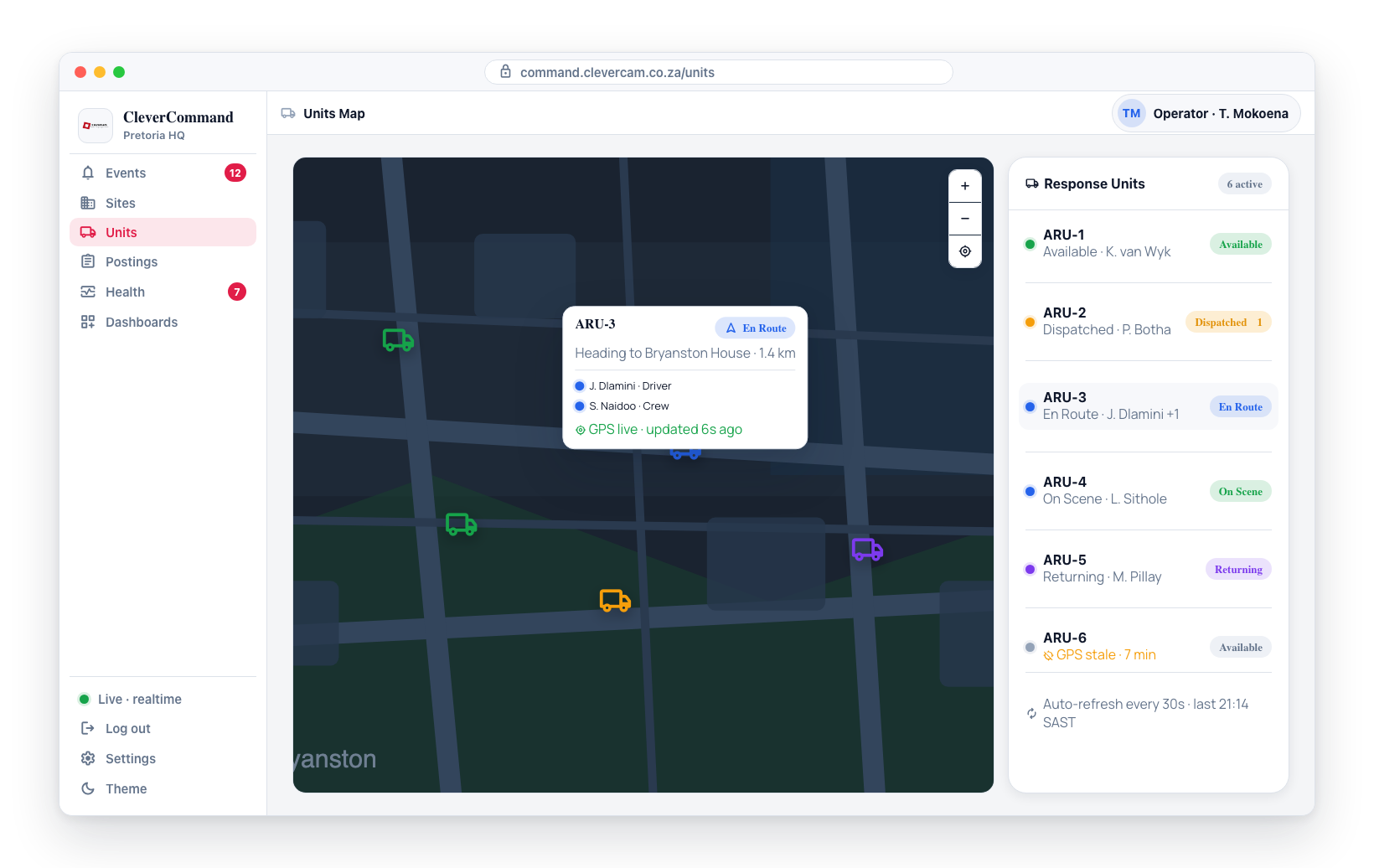Click 'GPS stale · 7 min' text
Screen dimensions: 1374x868
click(x=1106, y=654)
